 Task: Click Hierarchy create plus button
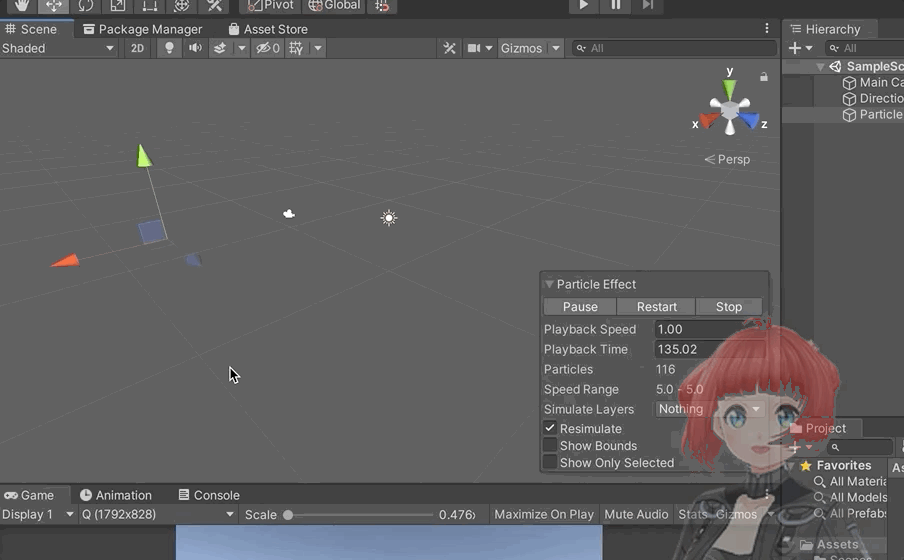pos(794,48)
